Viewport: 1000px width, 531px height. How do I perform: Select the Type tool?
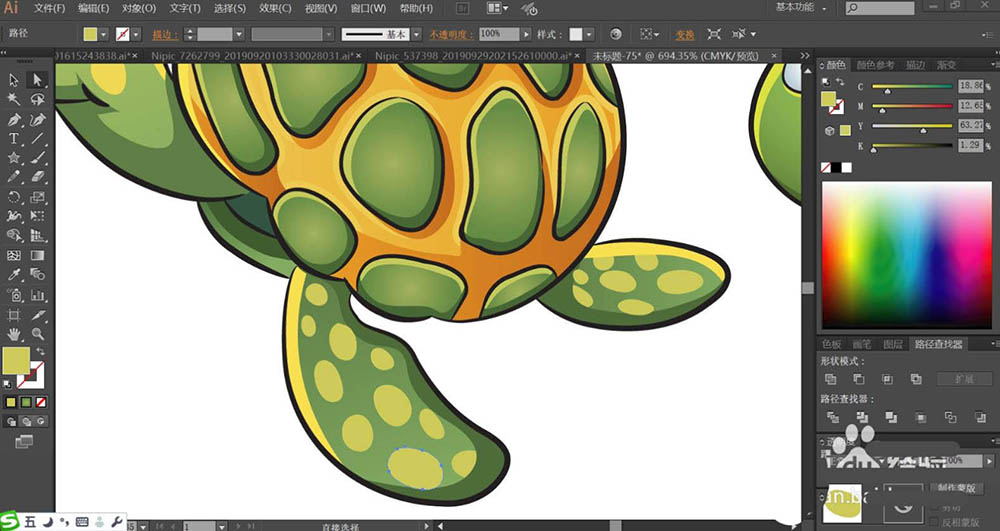[x=14, y=138]
